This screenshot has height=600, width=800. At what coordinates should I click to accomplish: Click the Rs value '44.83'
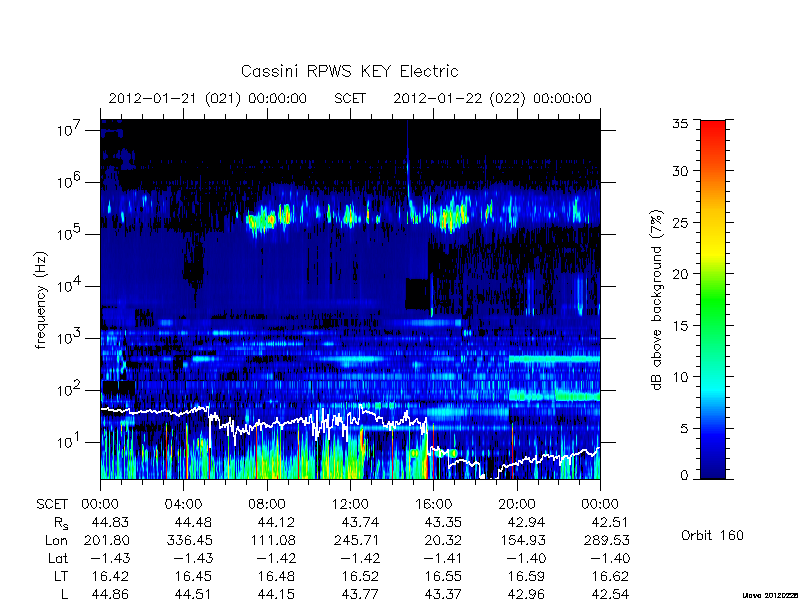coord(110,522)
